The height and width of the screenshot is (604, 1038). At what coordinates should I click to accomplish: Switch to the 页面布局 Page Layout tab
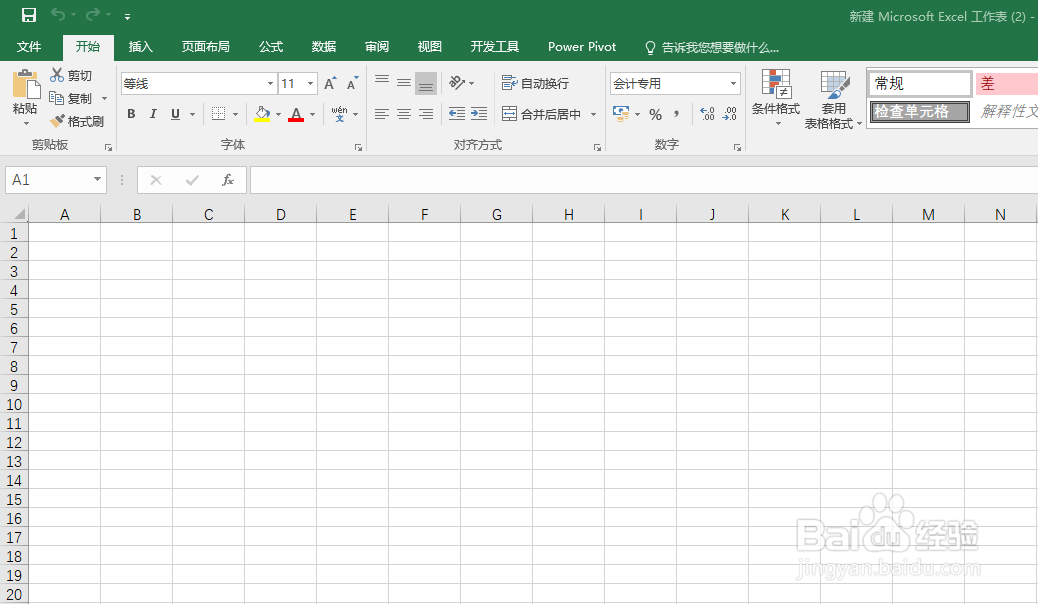click(205, 47)
